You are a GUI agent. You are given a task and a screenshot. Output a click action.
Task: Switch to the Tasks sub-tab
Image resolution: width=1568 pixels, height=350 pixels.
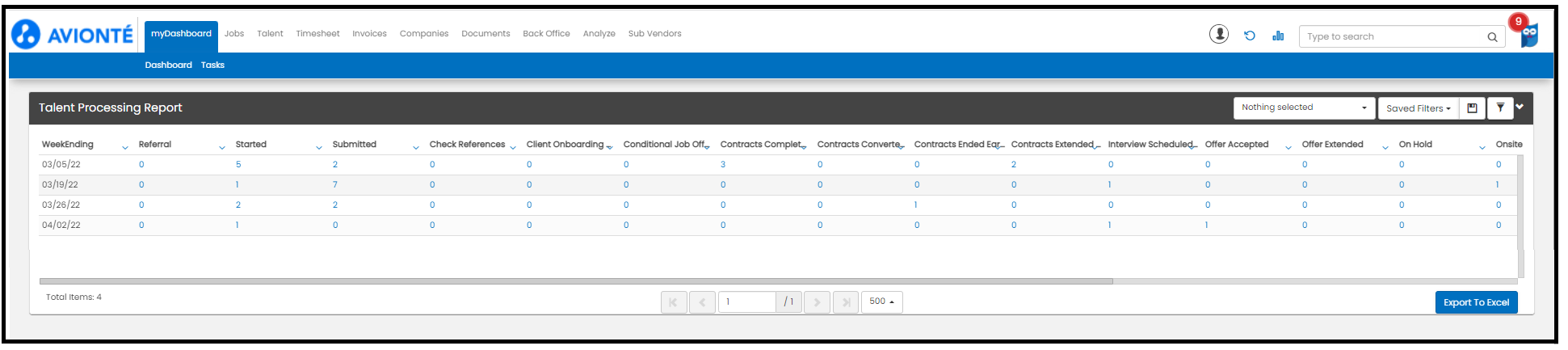point(212,65)
